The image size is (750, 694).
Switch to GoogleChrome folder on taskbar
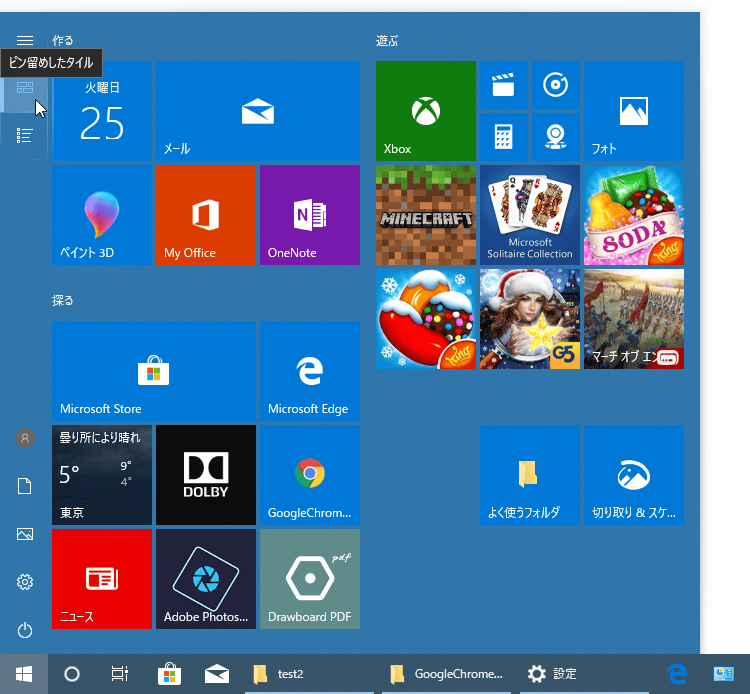pyautogui.click(x=446, y=674)
